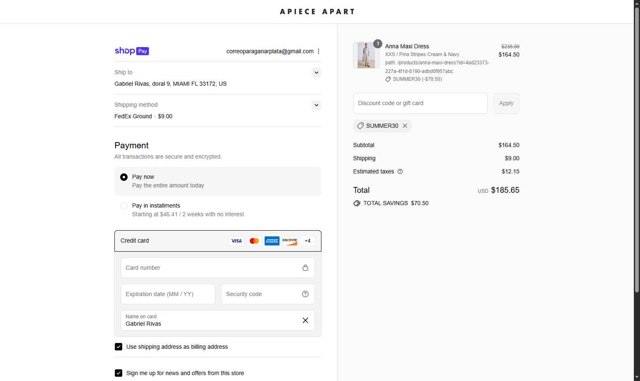The width and height of the screenshot is (640, 381).
Task: Click the item quantity badge on thumbnail
Action: pos(378,43)
